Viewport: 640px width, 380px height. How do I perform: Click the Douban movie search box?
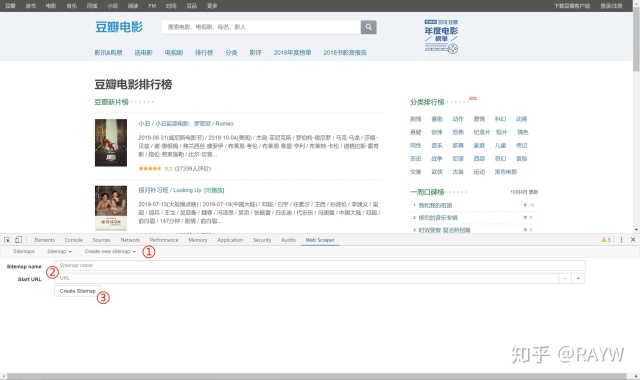(261, 27)
